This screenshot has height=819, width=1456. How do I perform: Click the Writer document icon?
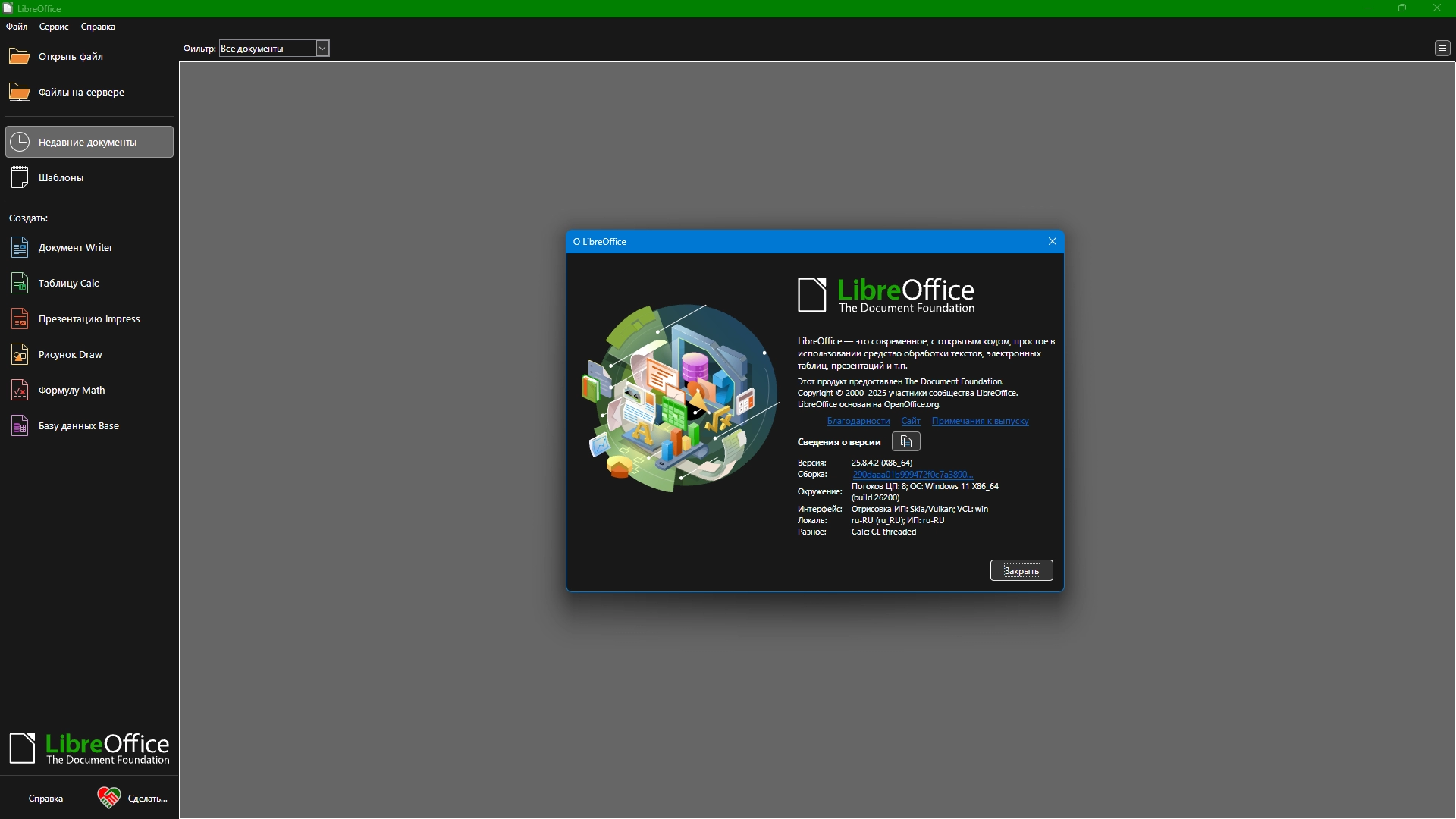(x=20, y=247)
